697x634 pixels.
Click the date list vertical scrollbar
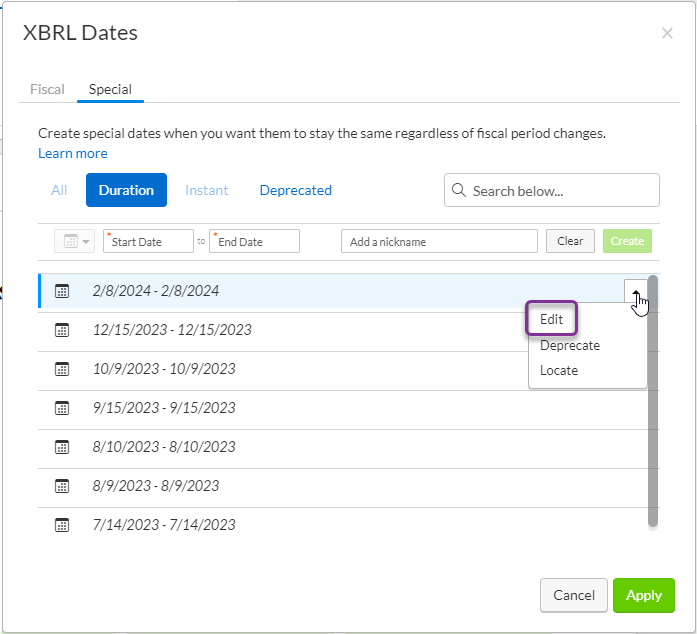pyautogui.click(x=653, y=401)
